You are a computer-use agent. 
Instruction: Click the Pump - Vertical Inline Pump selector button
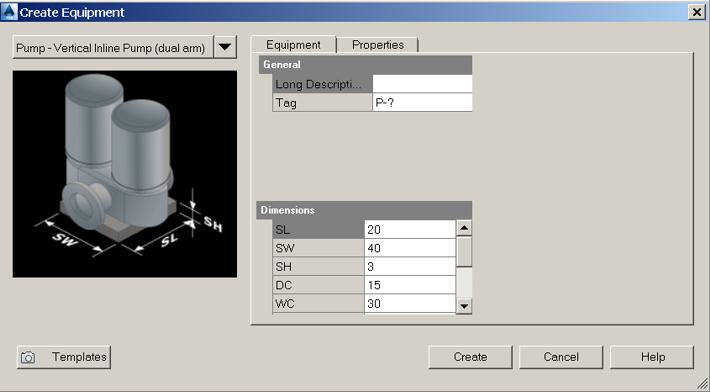click(113, 47)
